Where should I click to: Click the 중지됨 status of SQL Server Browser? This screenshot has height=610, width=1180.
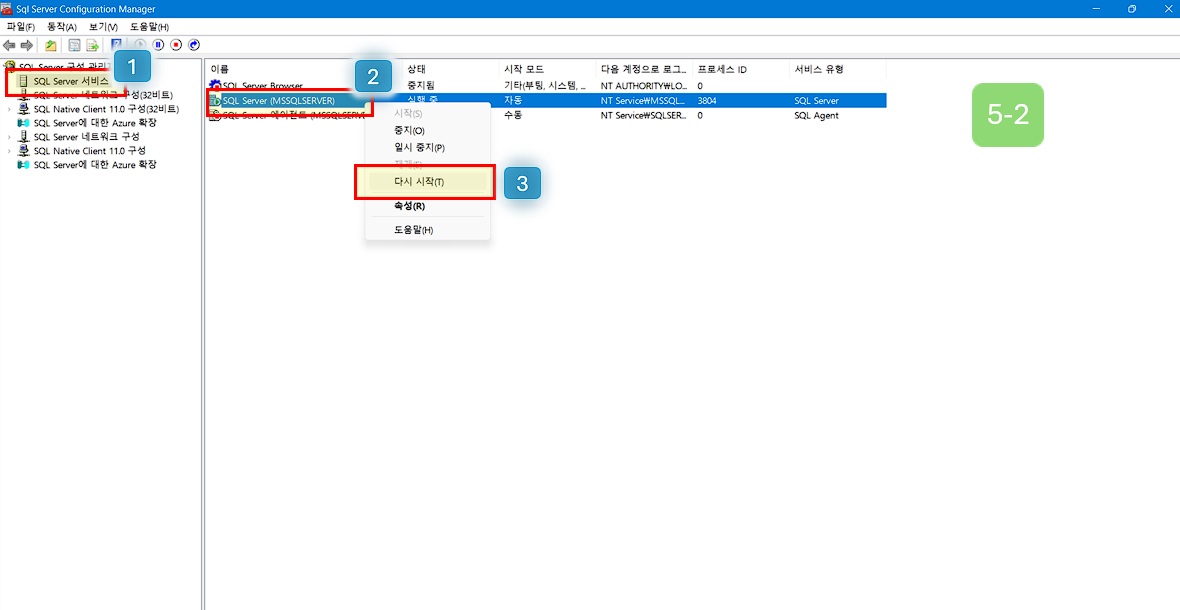(x=421, y=86)
